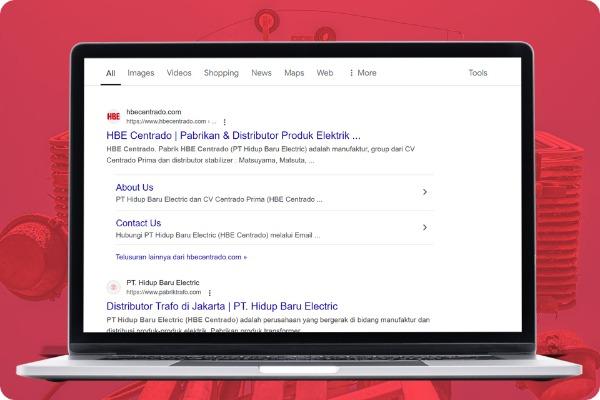Select the Shopping tab
Screen dimensions: 600x400
221,73
